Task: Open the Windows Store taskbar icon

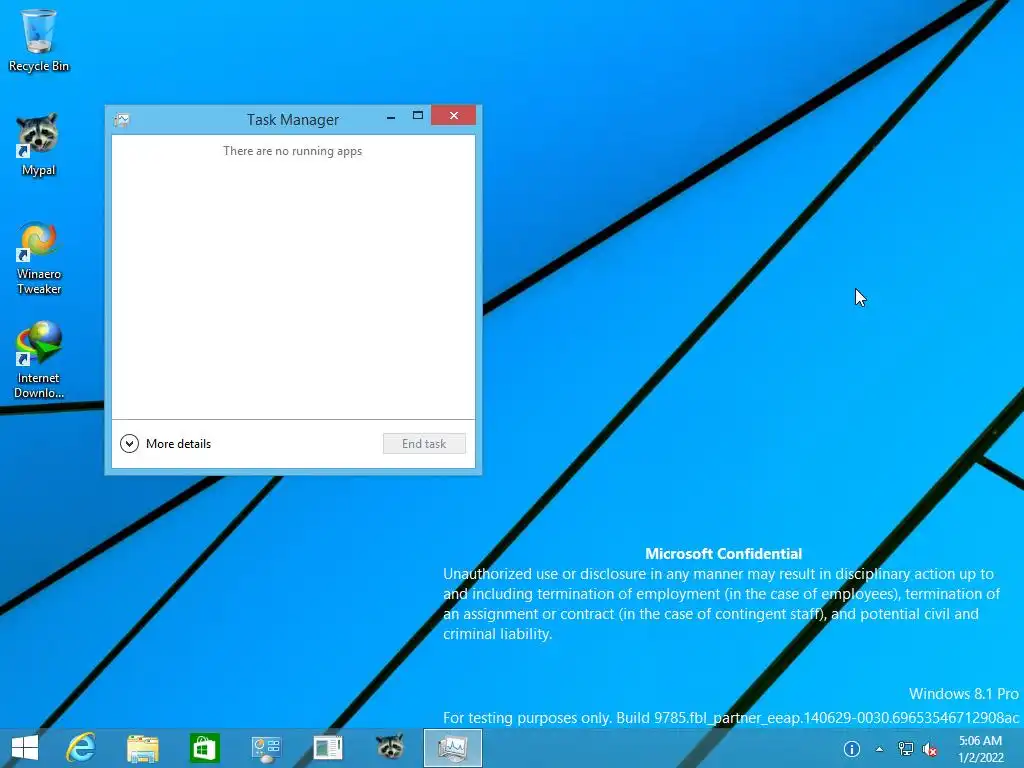Action: click(x=204, y=748)
